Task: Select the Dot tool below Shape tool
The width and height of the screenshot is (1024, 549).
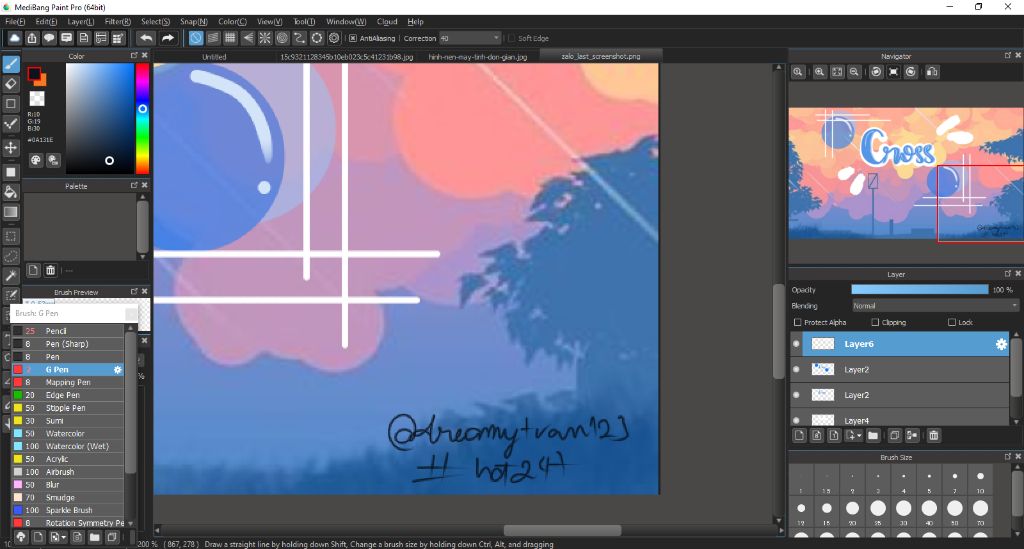Action: pyautogui.click(x=11, y=124)
